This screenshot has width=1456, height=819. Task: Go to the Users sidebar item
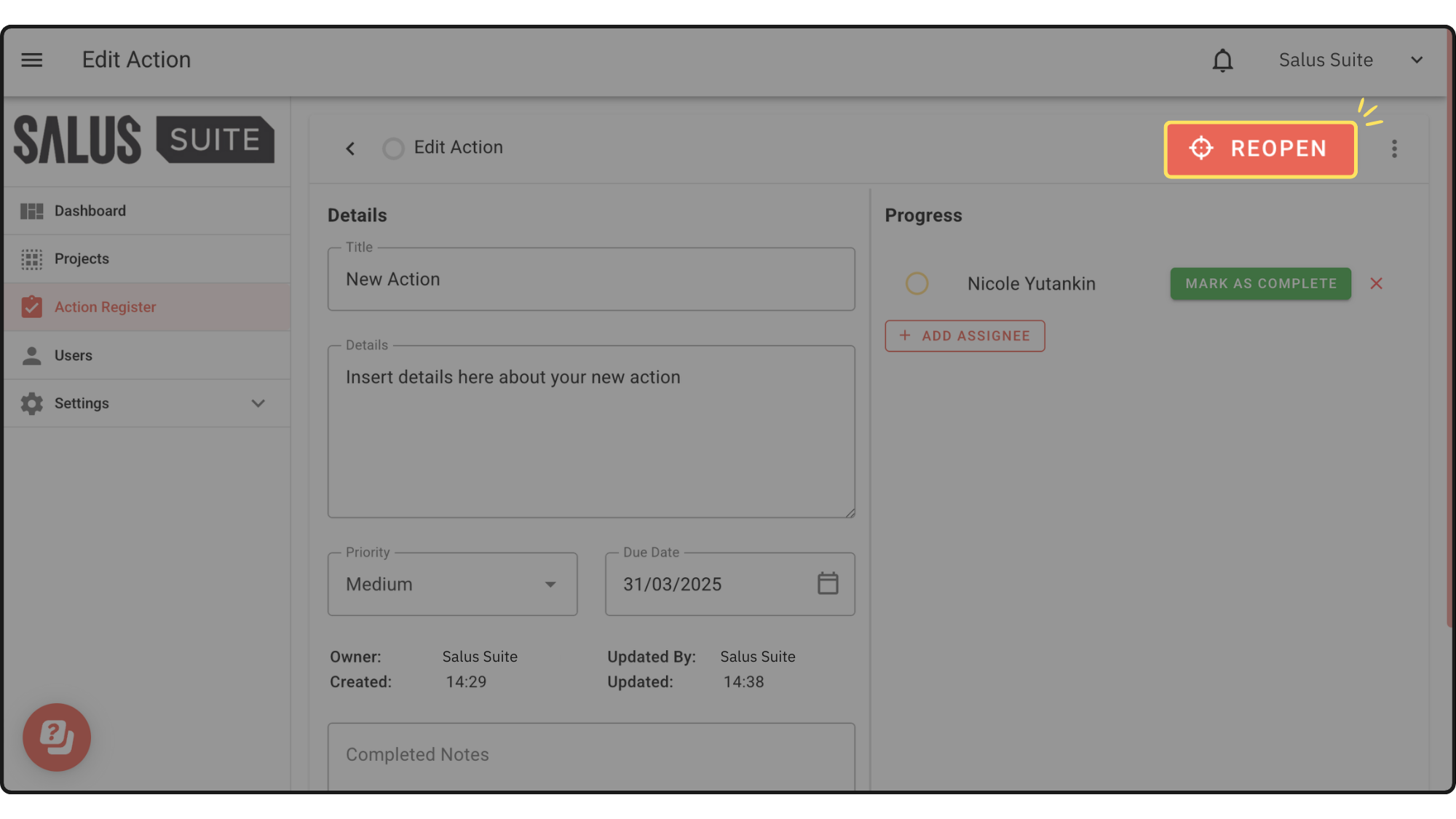73,355
